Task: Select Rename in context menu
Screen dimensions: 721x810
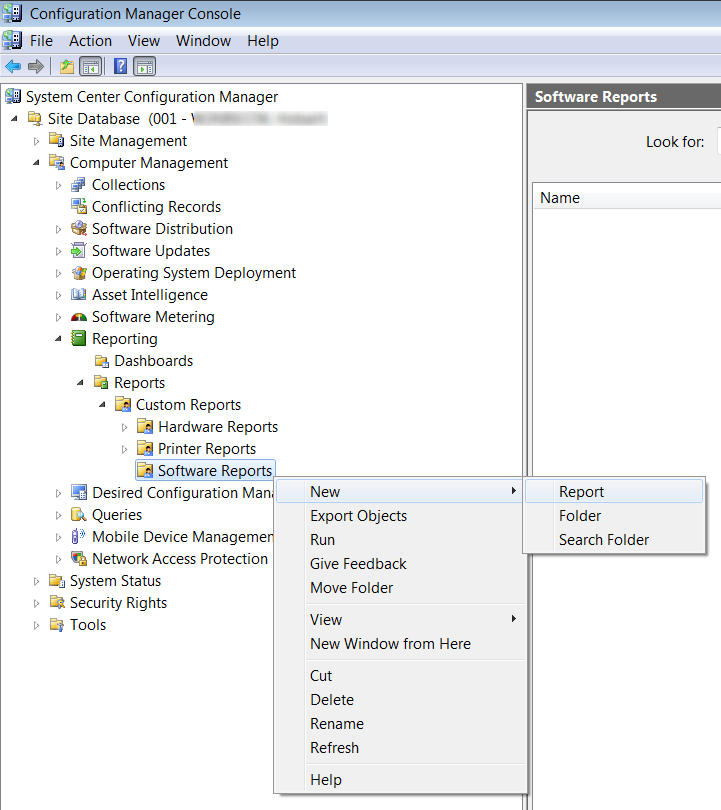Action: 400,724
